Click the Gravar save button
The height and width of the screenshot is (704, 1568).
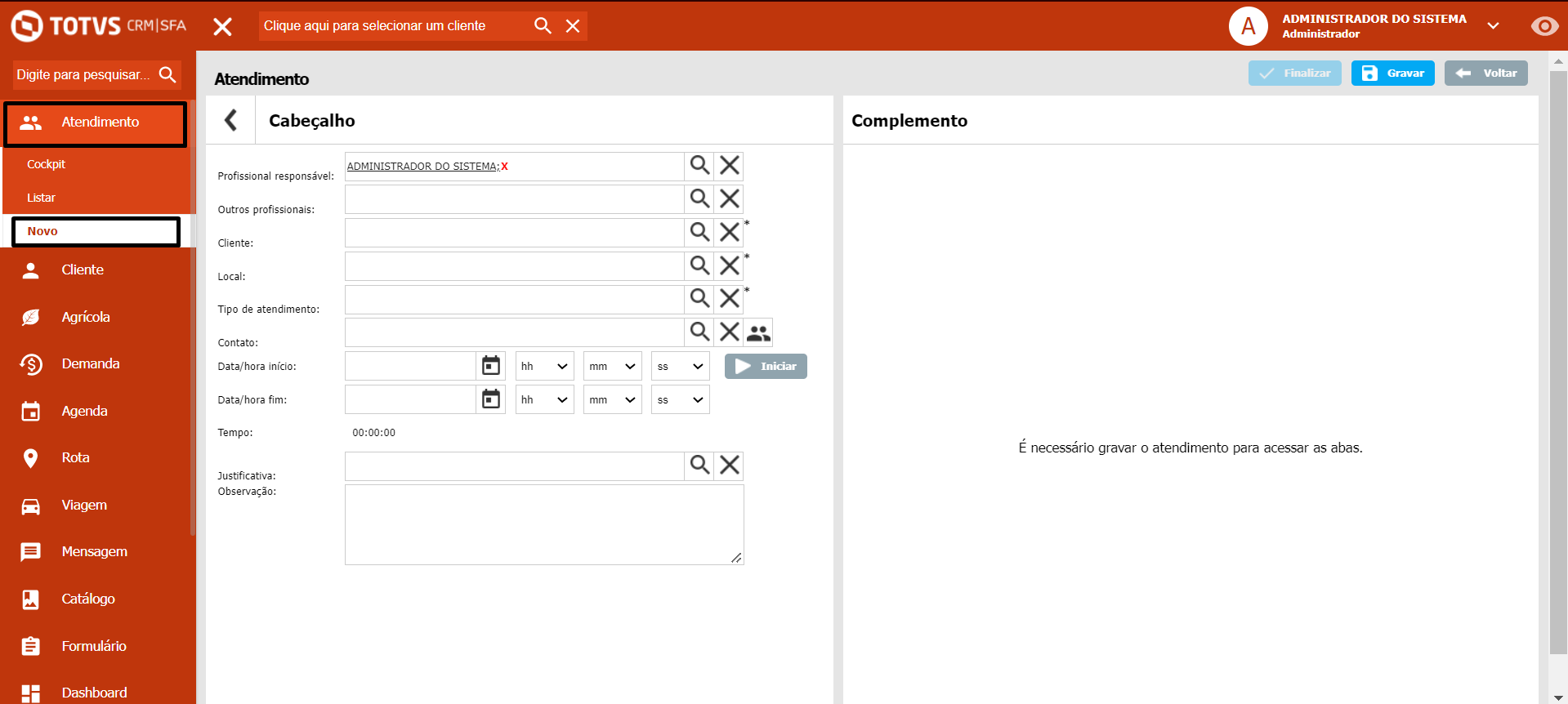(x=1392, y=73)
